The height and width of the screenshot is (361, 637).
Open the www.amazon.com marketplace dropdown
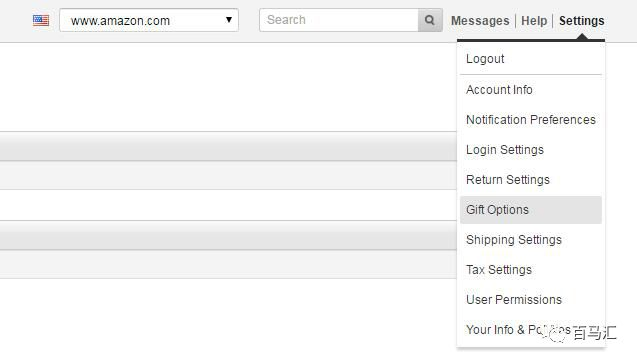tap(149, 20)
